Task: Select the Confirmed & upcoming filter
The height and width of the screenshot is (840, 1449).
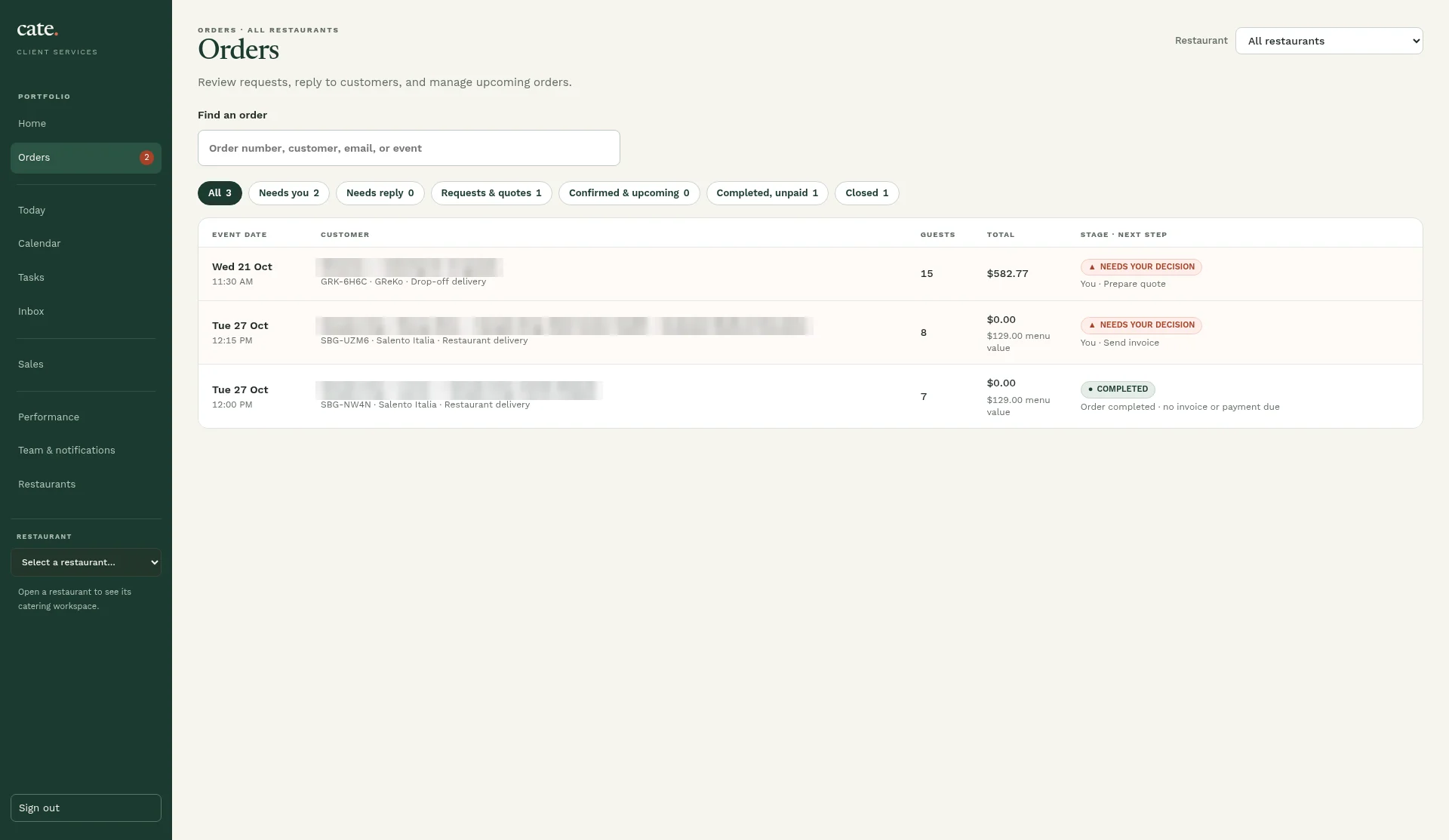Action: [x=629, y=193]
